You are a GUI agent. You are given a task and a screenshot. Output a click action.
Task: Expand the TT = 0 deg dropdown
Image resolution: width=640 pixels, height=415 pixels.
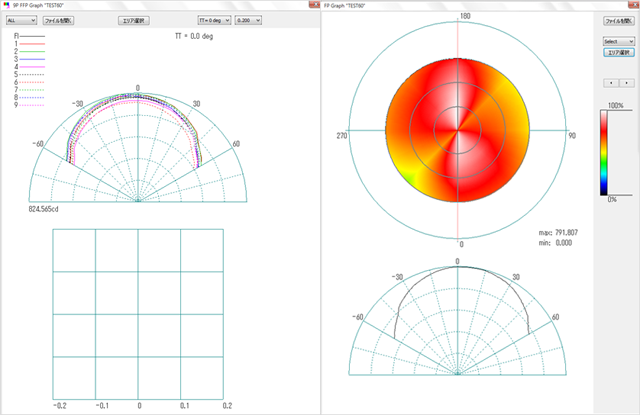(213, 19)
